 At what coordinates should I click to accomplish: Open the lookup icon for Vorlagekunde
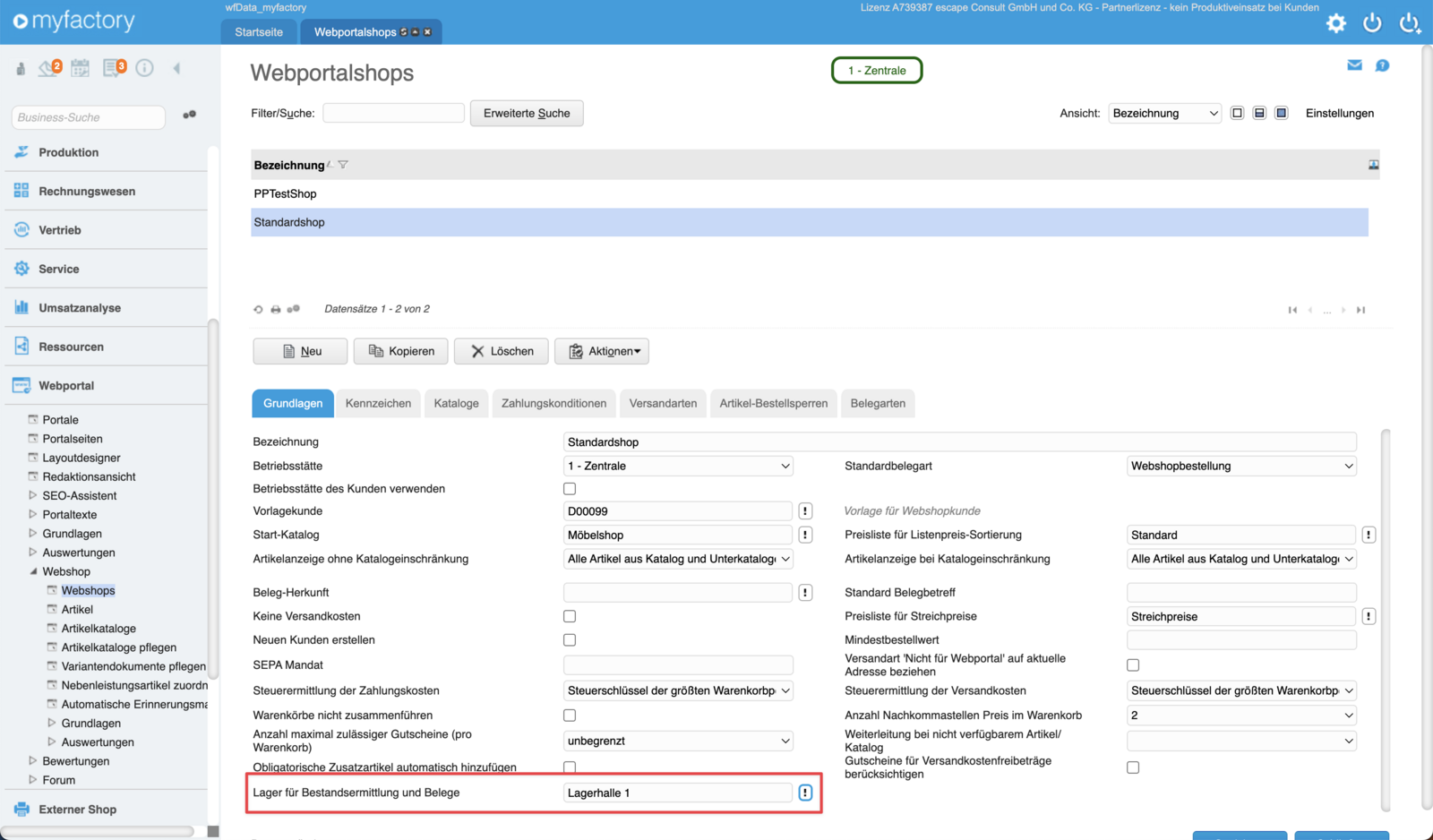pos(805,511)
